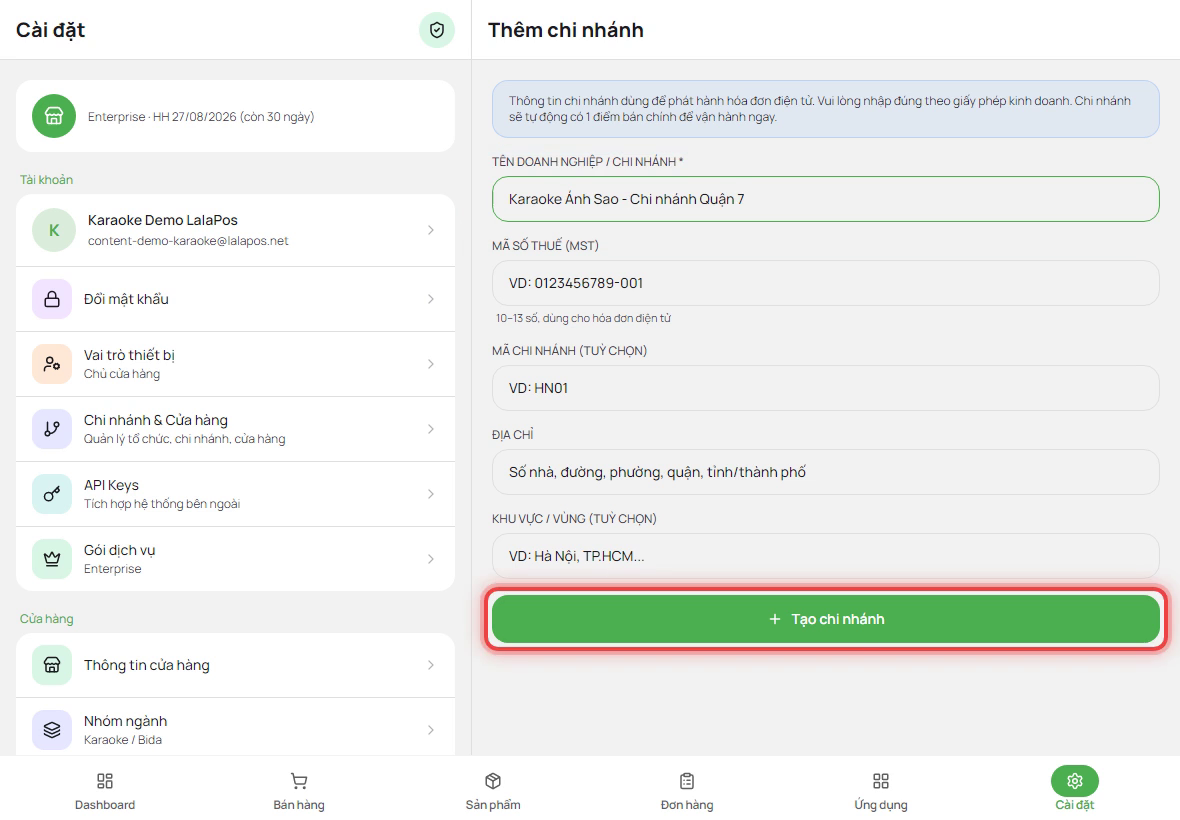Click the green store icon in Enterprise card
This screenshot has width=1180, height=820.
click(54, 116)
